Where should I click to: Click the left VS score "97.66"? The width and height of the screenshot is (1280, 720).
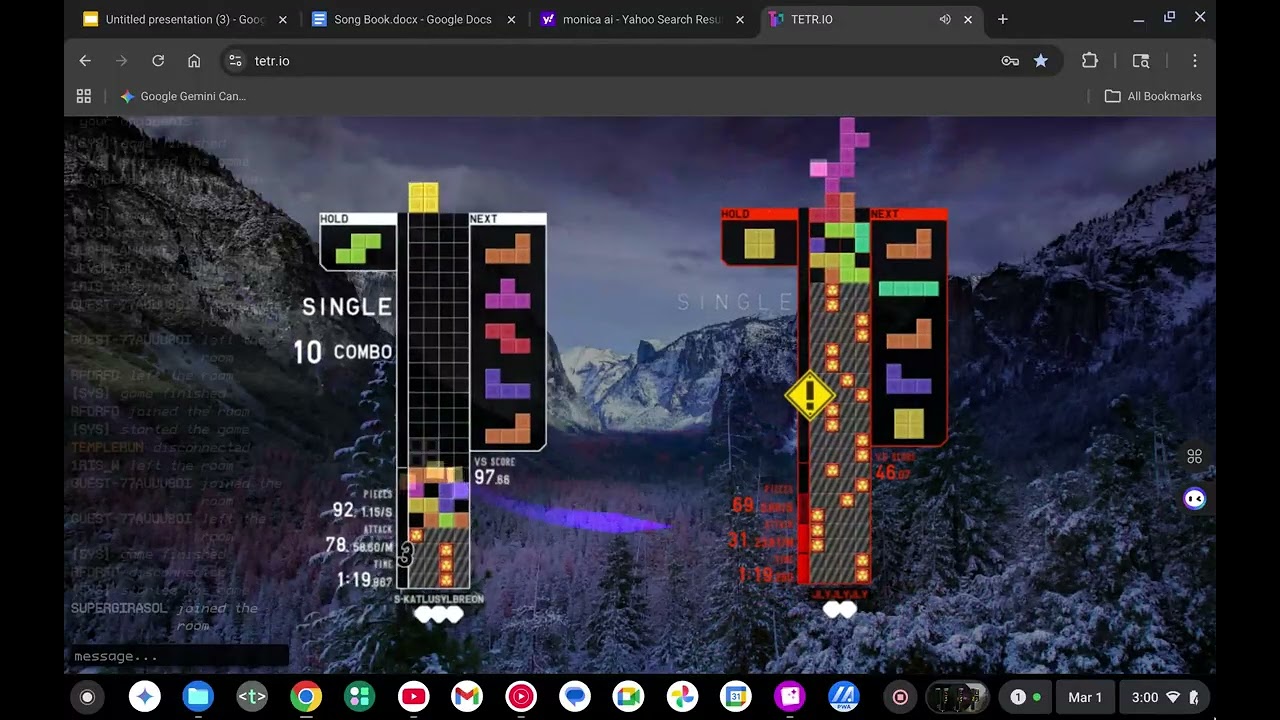[492, 479]
